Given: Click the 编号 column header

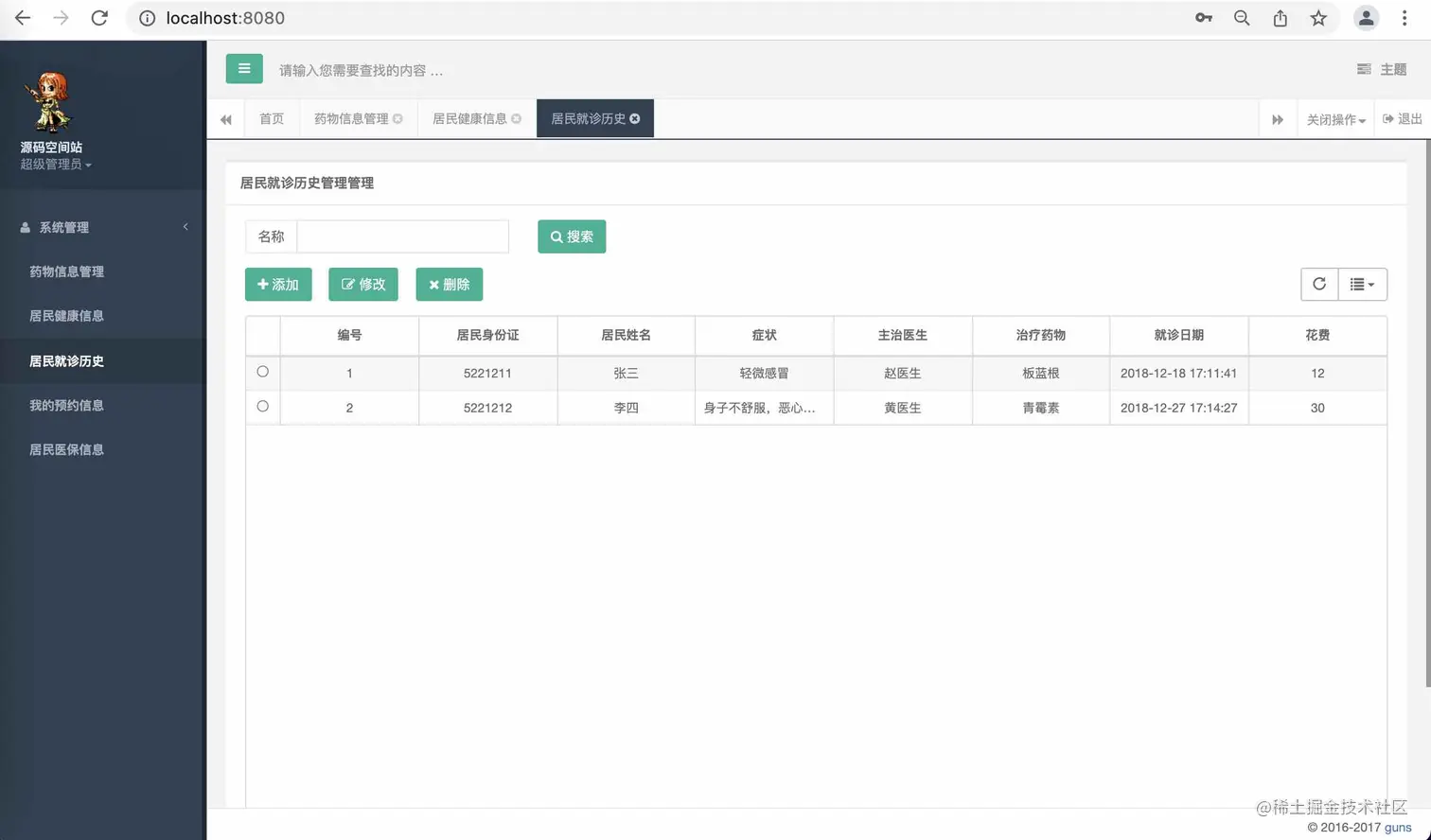Looking at the screenshot, I should (x=349, y=335).
